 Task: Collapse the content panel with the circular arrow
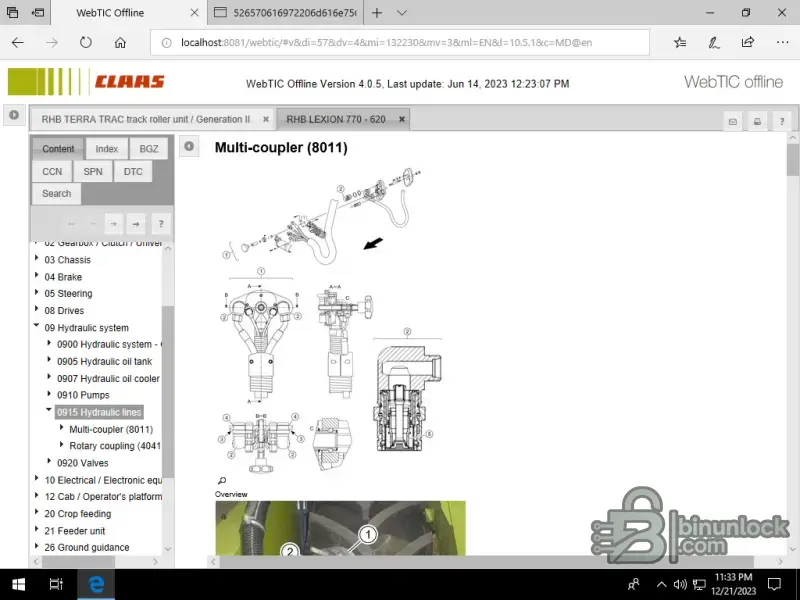pyautogui.click(x=189, y=146)
